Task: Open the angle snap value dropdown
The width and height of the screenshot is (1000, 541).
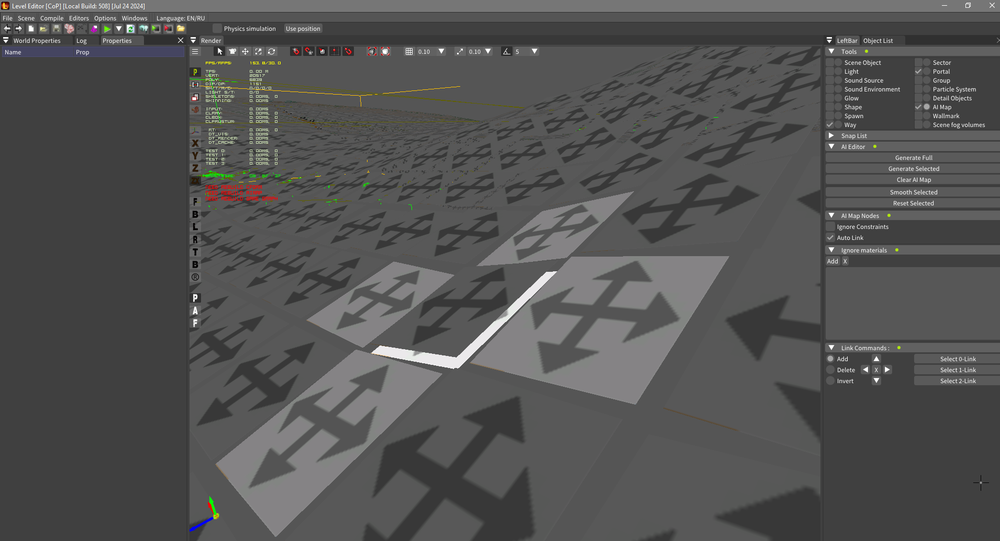Action: 534,51
